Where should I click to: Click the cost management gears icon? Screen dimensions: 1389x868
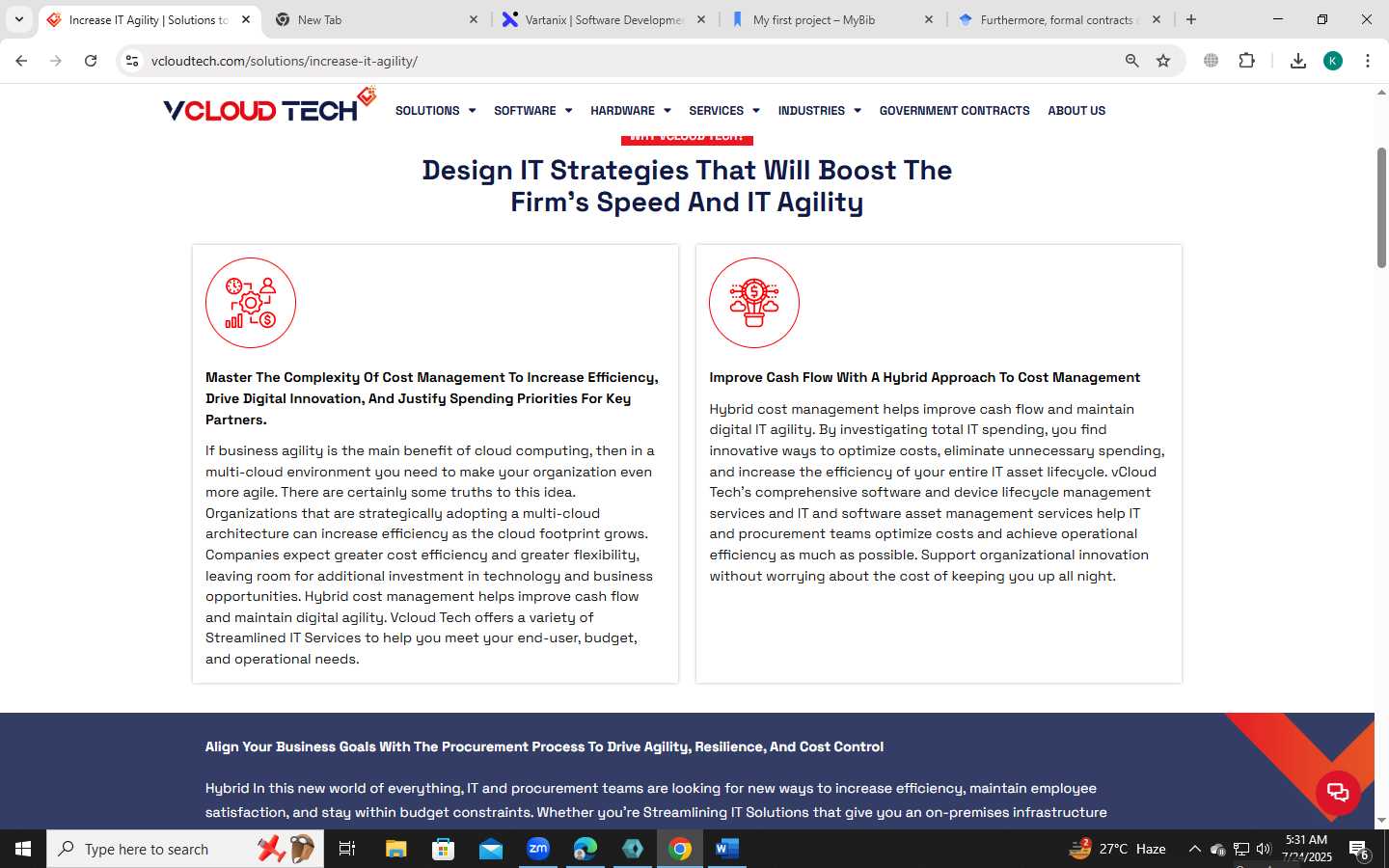coord(251,303)
